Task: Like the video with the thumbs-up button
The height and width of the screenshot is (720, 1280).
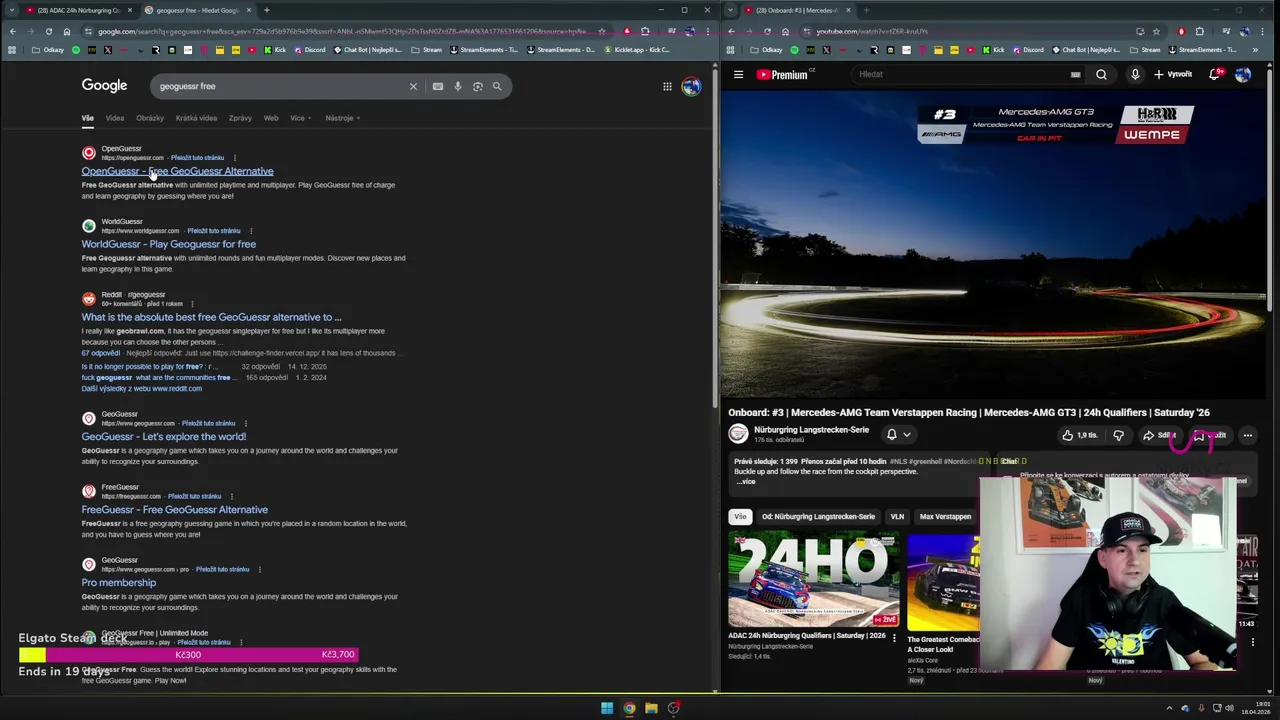Action: point(1080,435)
